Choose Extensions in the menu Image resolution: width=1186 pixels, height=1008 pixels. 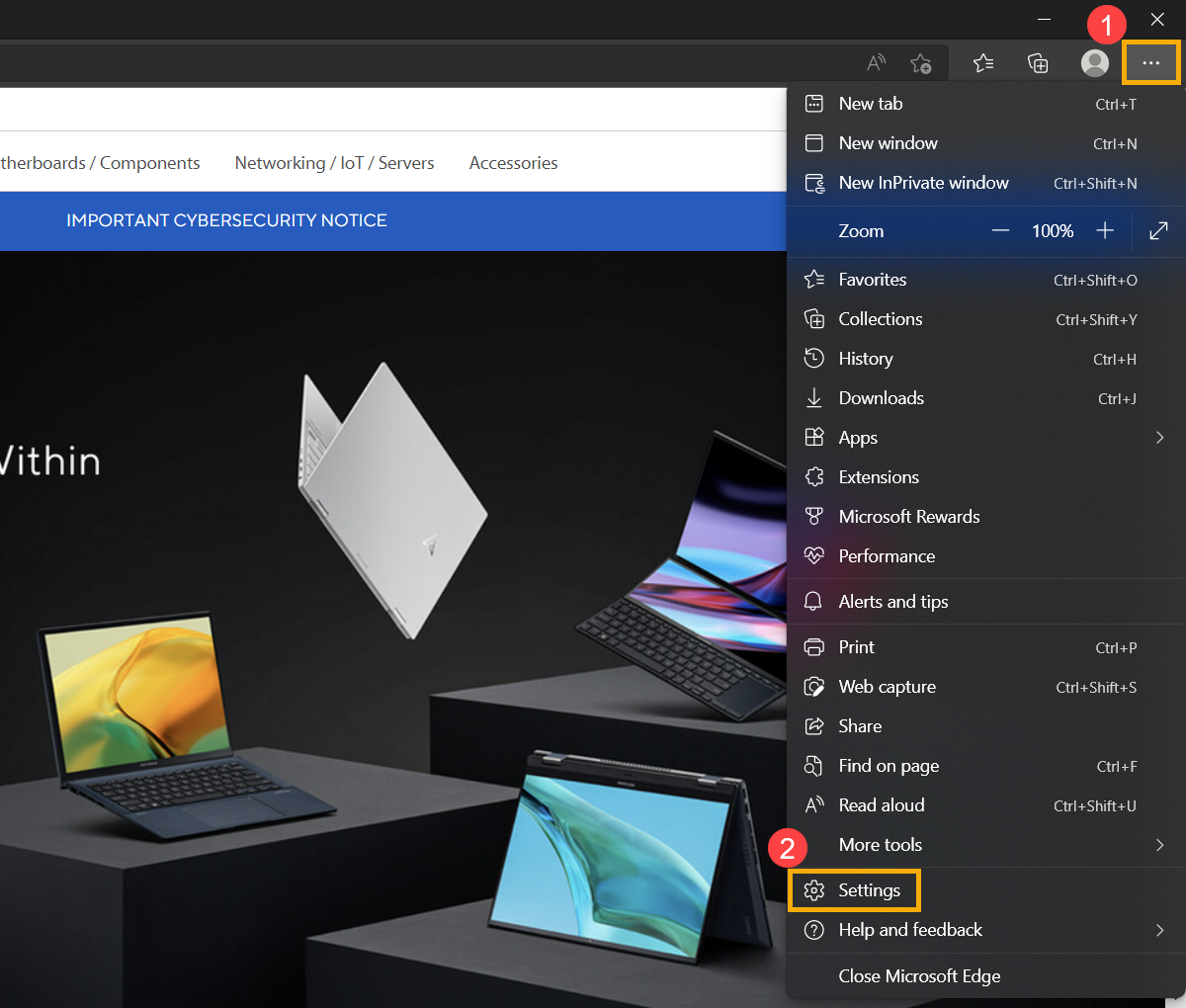[985, 477]
